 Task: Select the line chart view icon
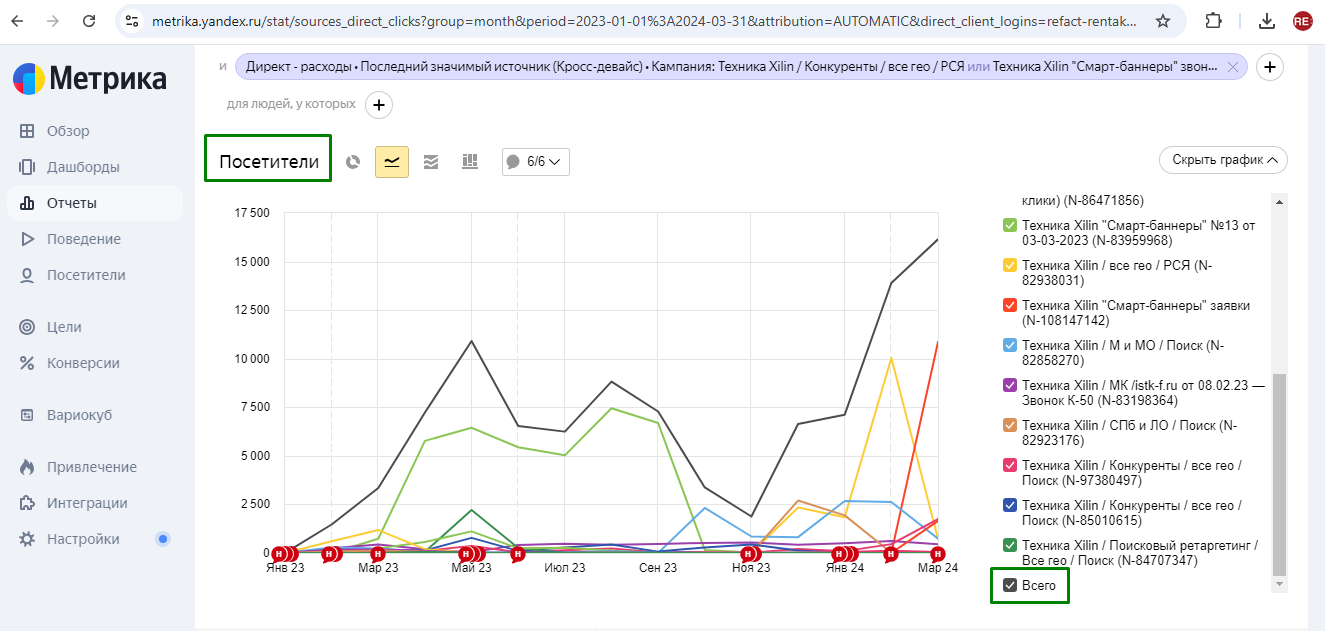click(x=392, y=162)
